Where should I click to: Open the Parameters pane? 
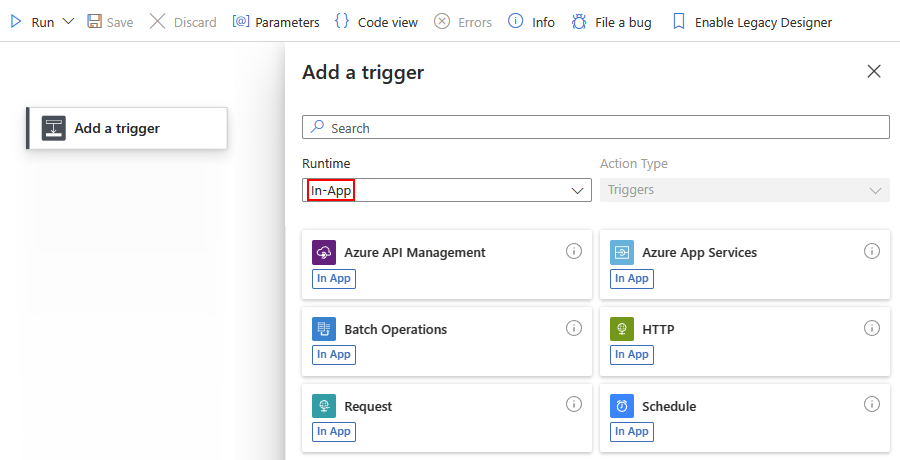(x=276, y=22)
